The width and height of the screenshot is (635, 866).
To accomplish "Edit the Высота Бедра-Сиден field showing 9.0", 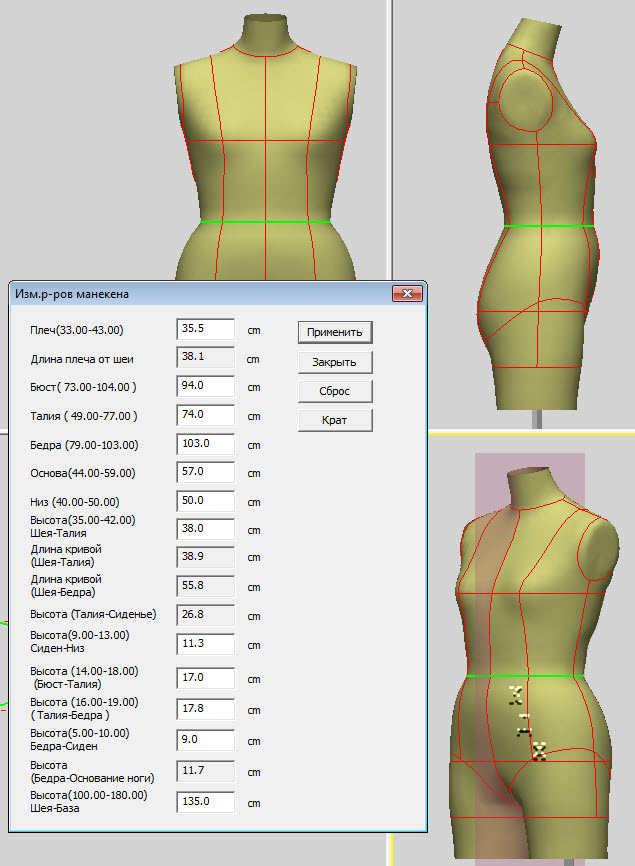I will point(205,740).
